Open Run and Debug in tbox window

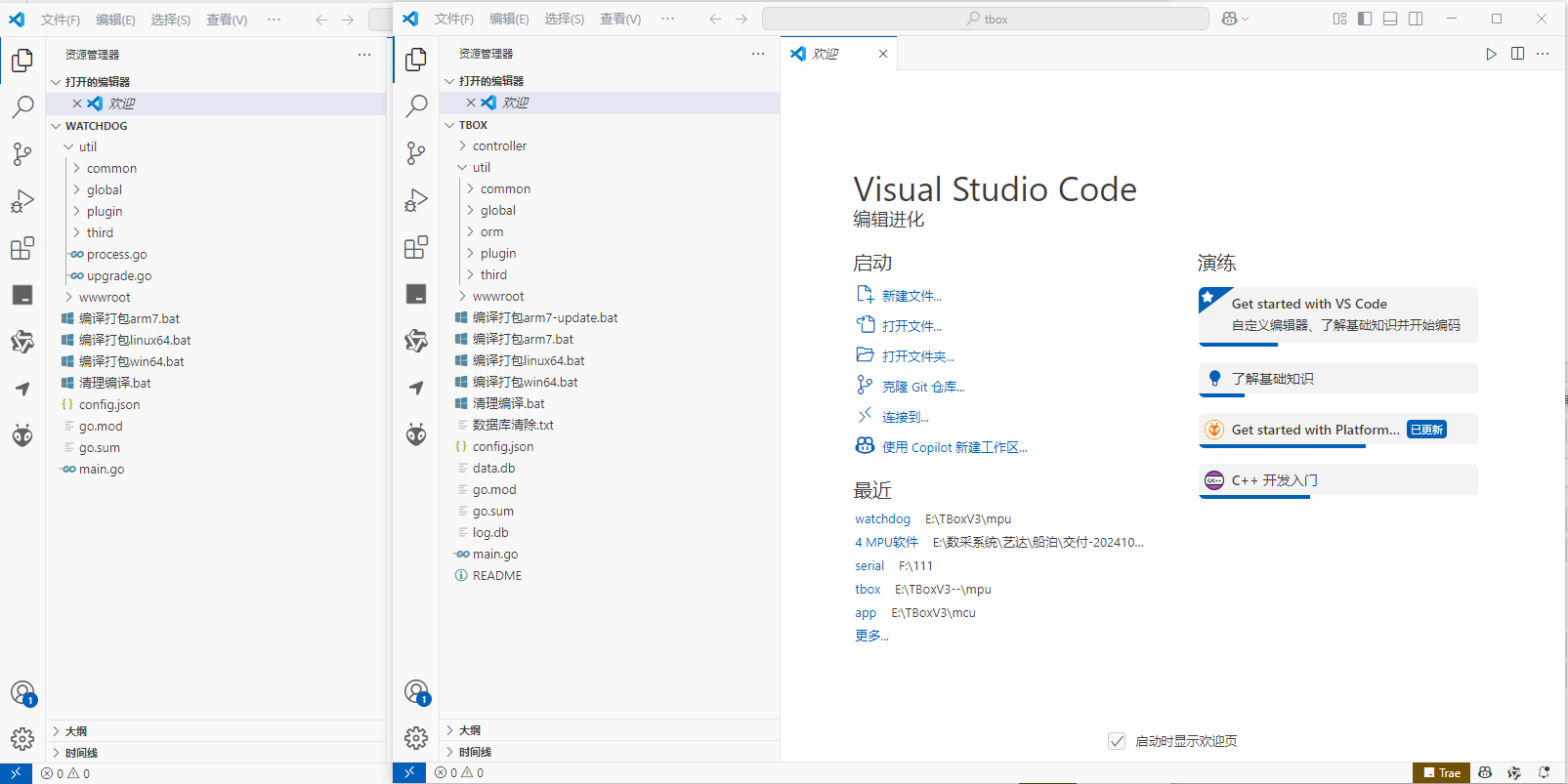point(416,200)
